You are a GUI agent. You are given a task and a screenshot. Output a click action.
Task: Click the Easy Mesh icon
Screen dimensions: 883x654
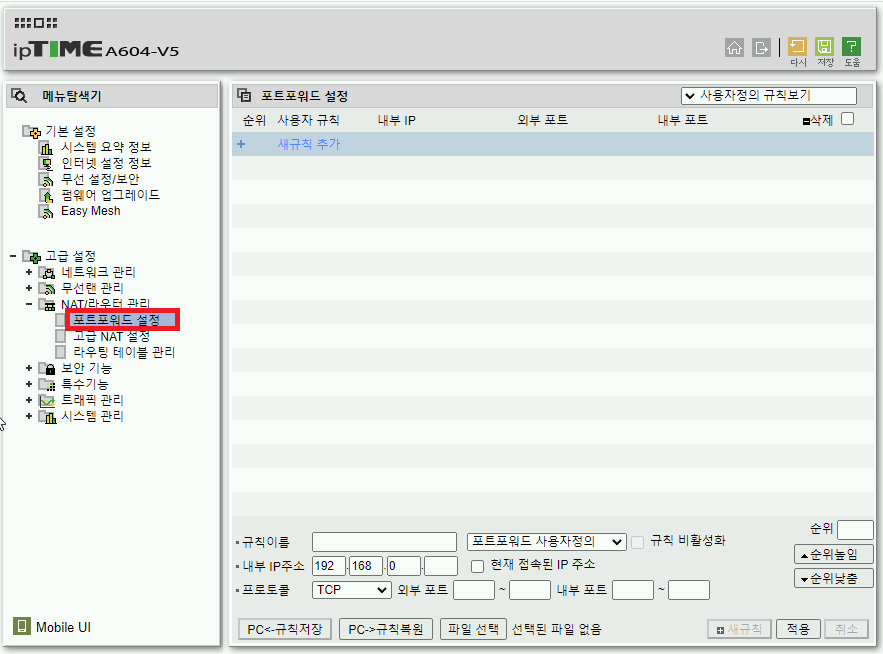coord(46,212)
